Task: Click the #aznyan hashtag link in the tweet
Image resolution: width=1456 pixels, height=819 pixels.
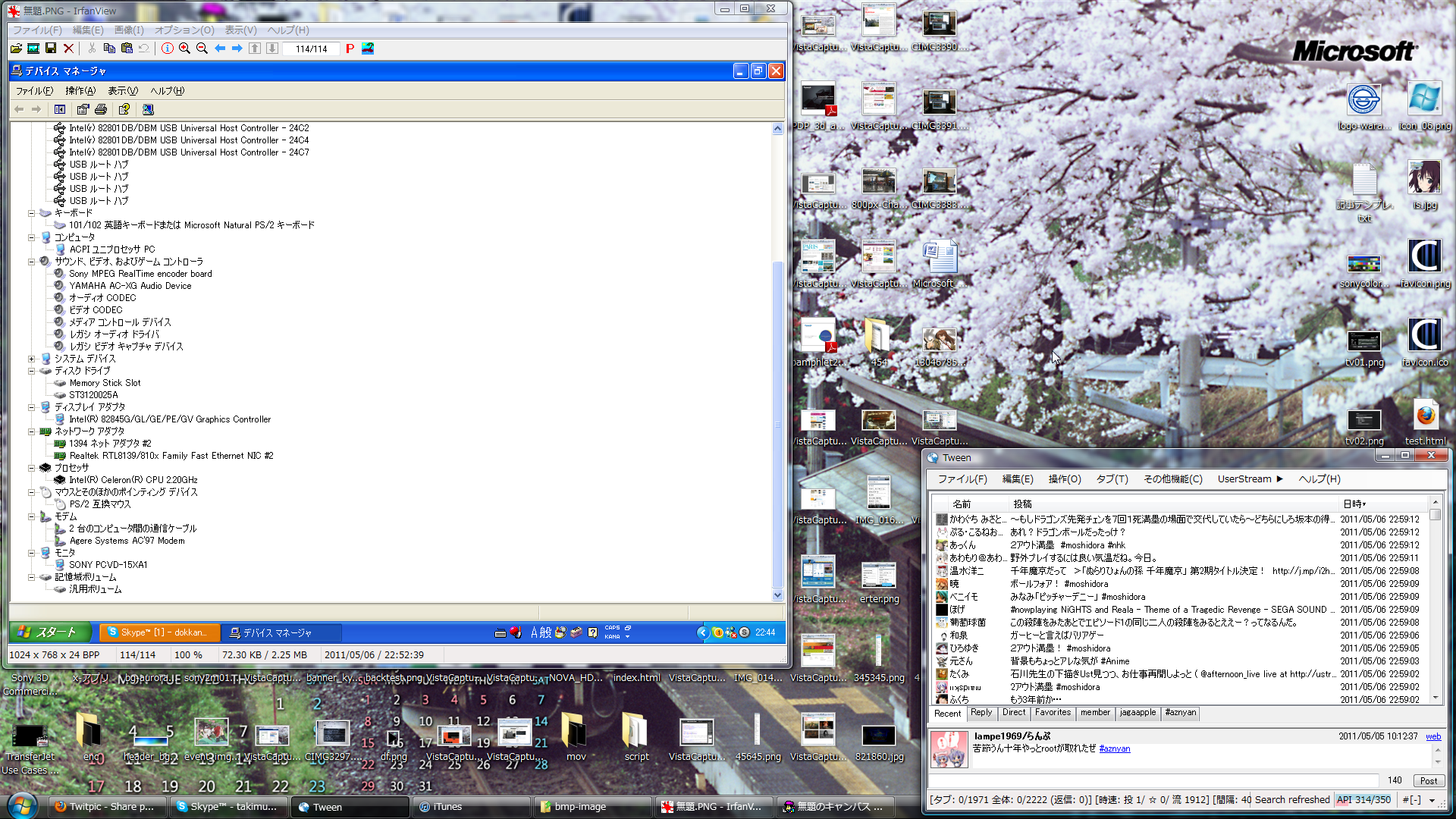Action: (x=1115, y=748)
